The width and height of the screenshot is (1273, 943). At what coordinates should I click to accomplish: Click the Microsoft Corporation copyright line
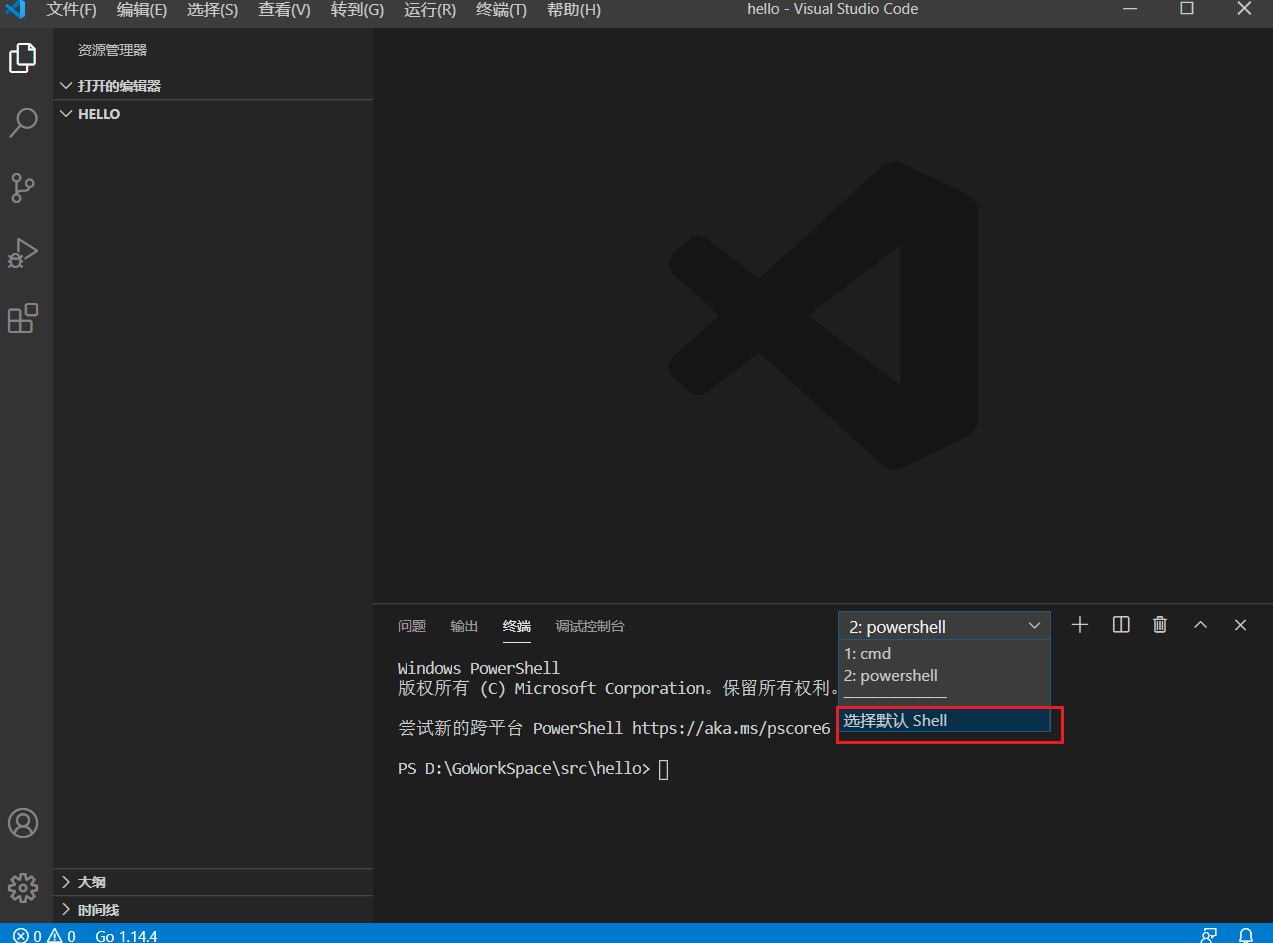[x=619, y=688]
